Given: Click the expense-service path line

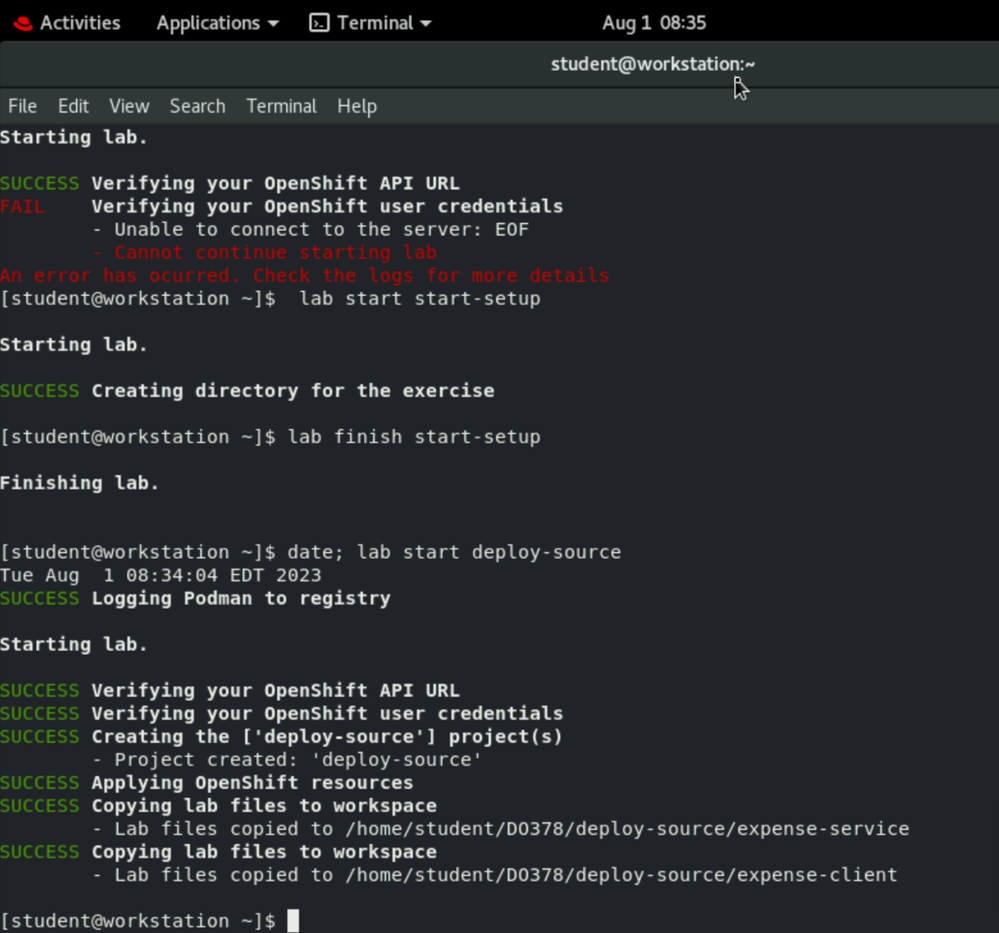Looking at the screenshot, I should point(511,829).
